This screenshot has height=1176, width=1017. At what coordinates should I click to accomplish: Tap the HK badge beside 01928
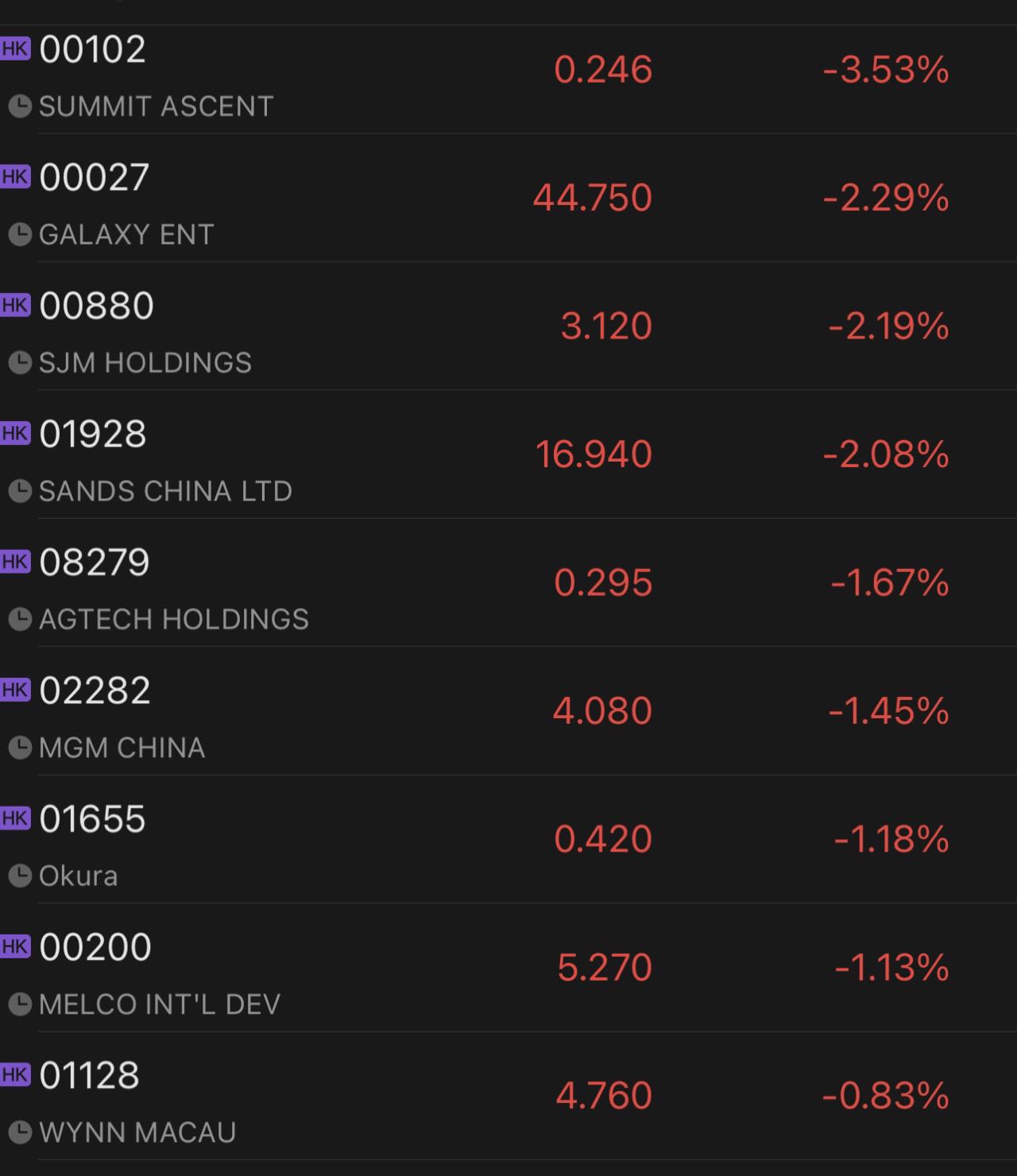(x=15, y=433)
